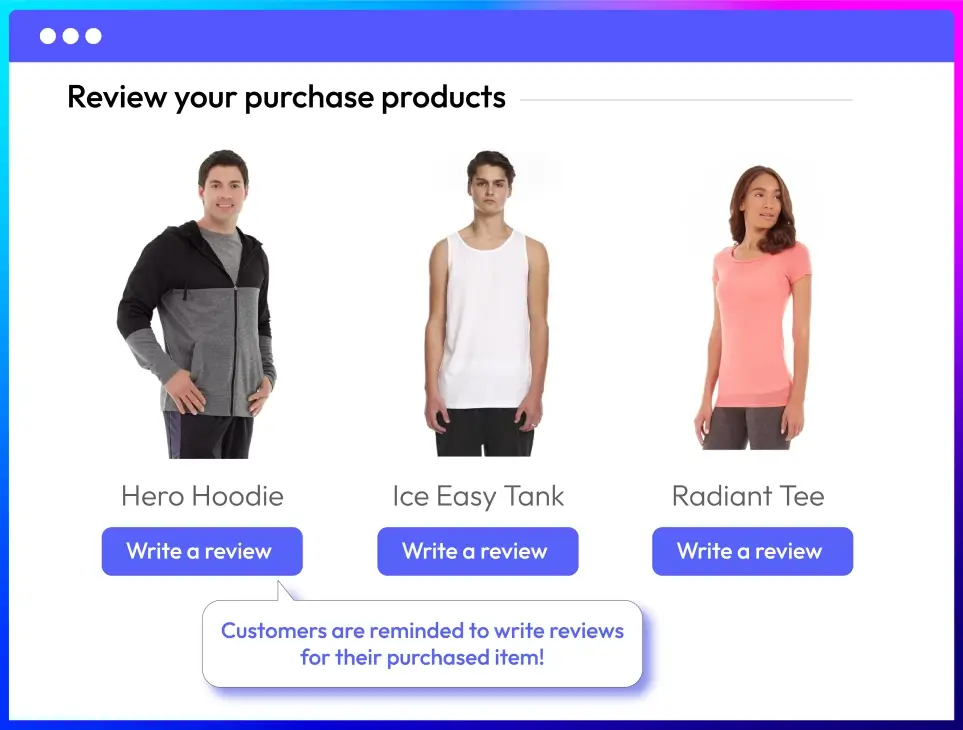Open the Ice Easy Tank product photo
Image resolution: width=963 pixels, height=730 pixels.
pos(486,304)
